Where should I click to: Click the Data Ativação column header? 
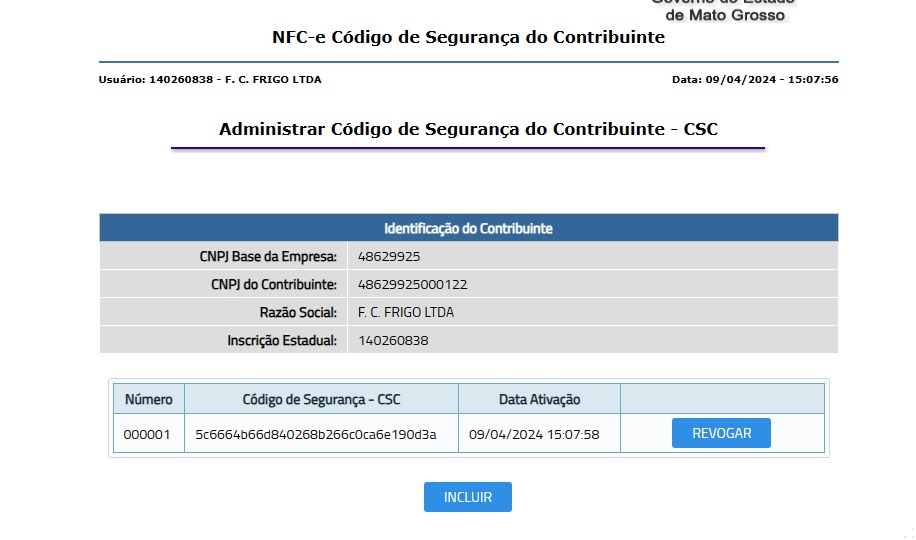pyautogui.click(x=539, y=399)
